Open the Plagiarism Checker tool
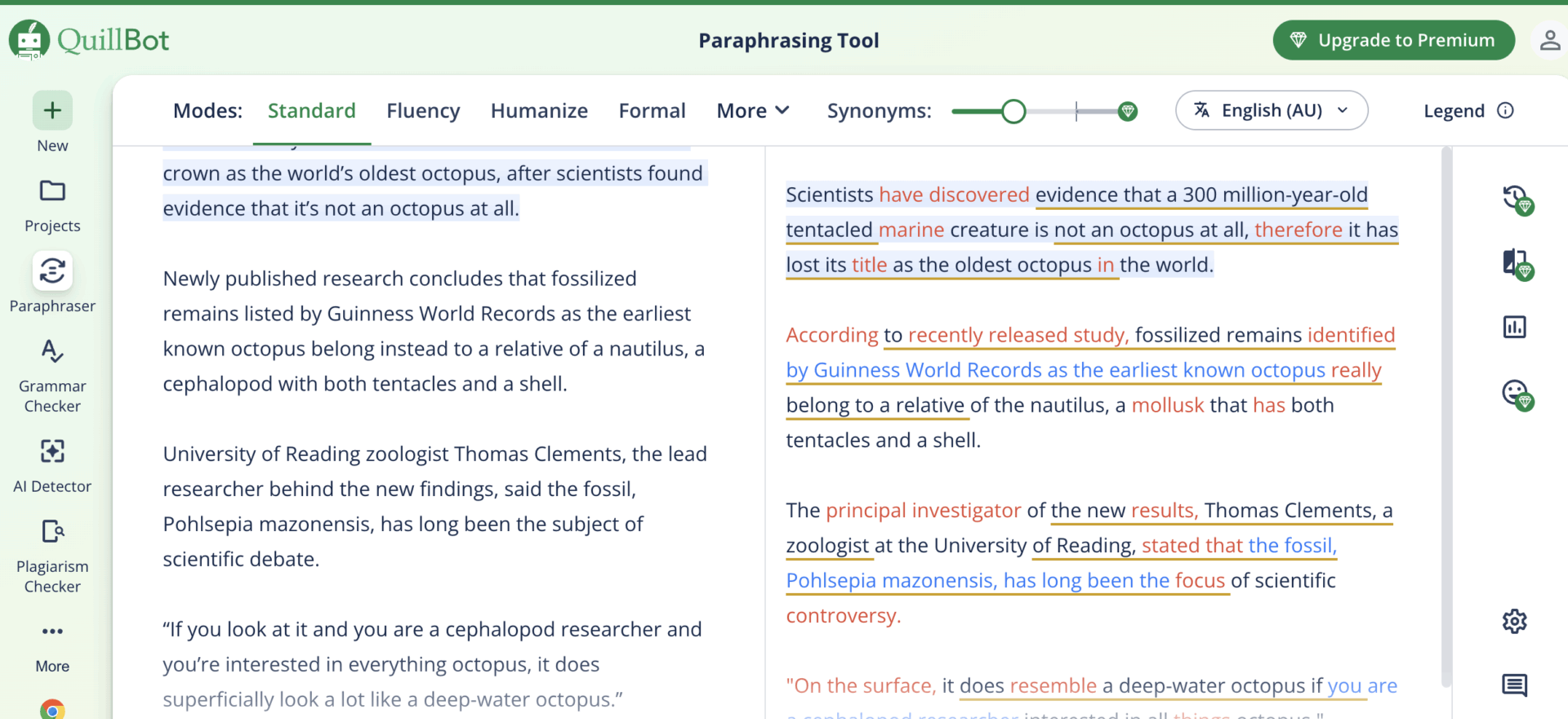 pos(52,531)
